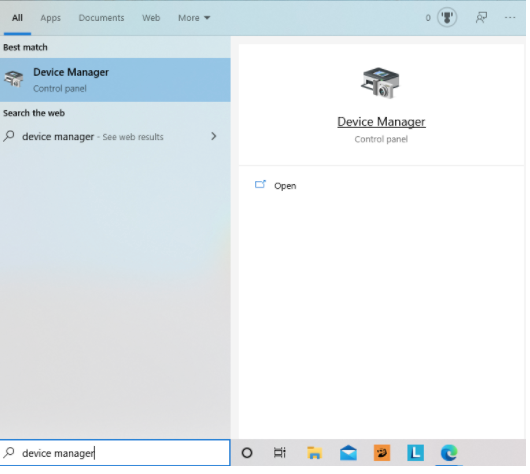Open the three-dot options menu
The width and height of the screenshot is (530, 474).
(509, 17)
